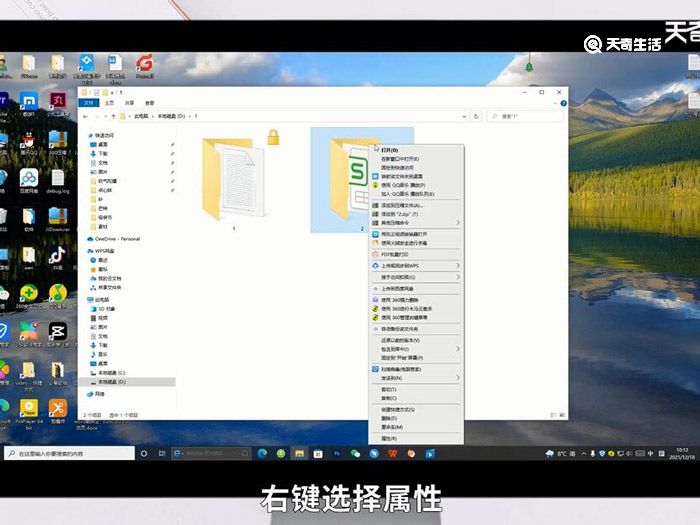Viewport: 700px width, 525px height.
Task: Open the TikTok (抖音) desktop icon
Action: (58, 259)
